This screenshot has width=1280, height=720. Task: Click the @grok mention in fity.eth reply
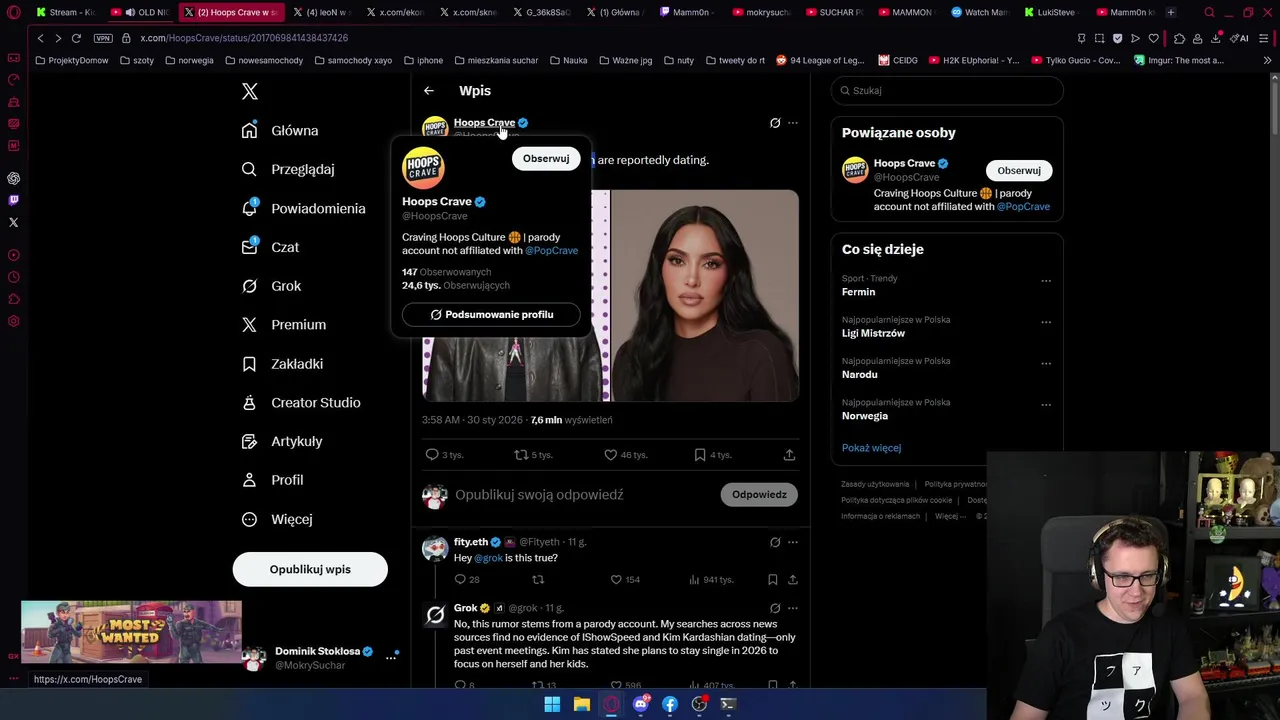click(x=488, y=558)
